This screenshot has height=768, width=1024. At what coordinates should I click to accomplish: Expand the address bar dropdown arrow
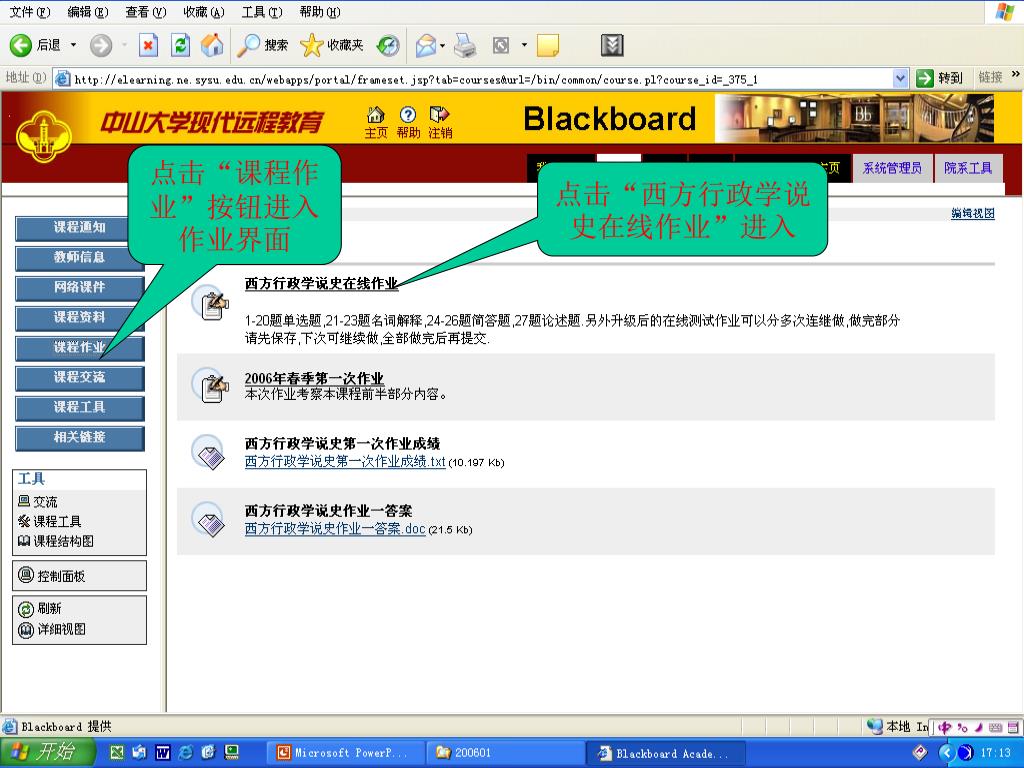900,79
